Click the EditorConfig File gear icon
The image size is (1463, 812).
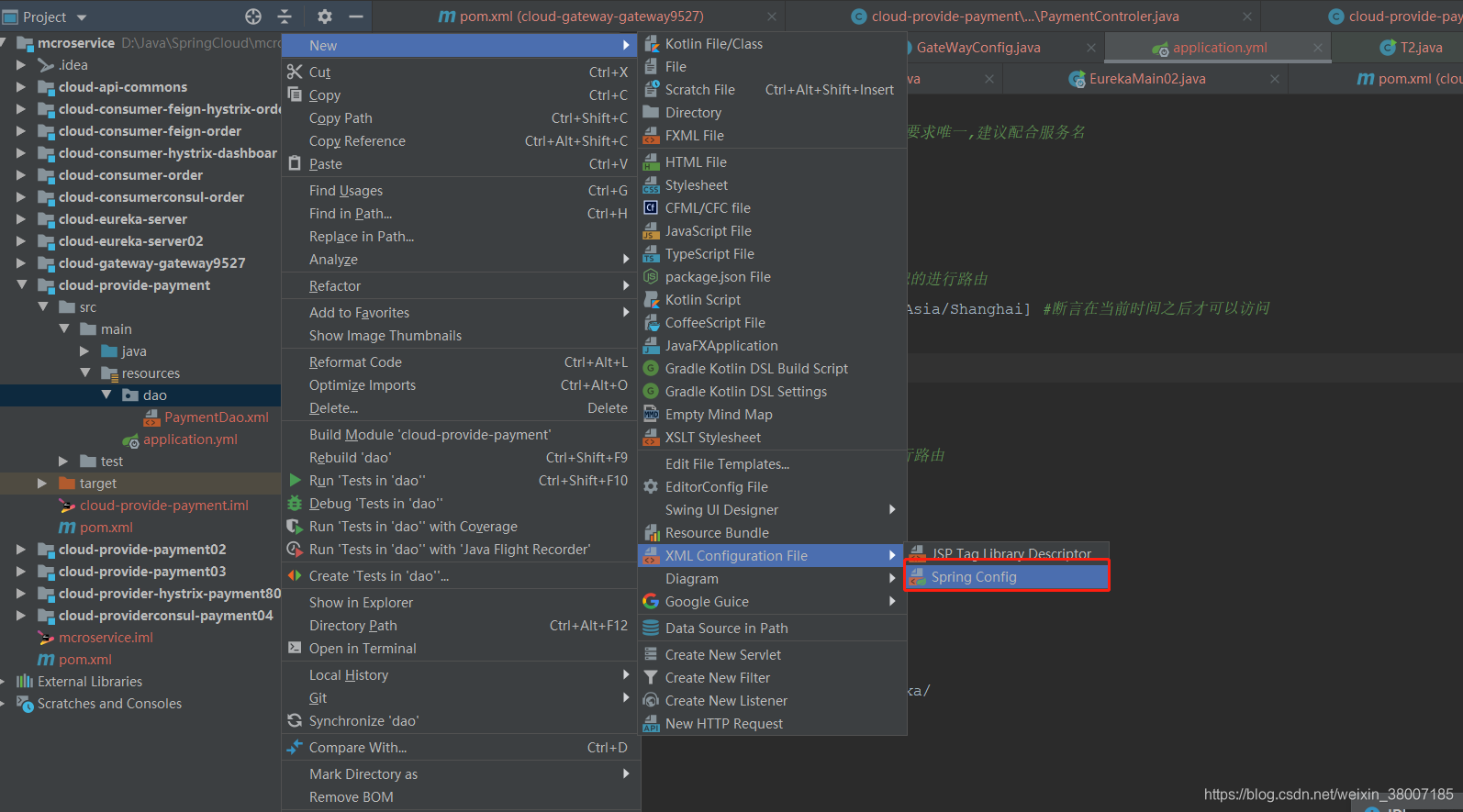click(652, 486)
